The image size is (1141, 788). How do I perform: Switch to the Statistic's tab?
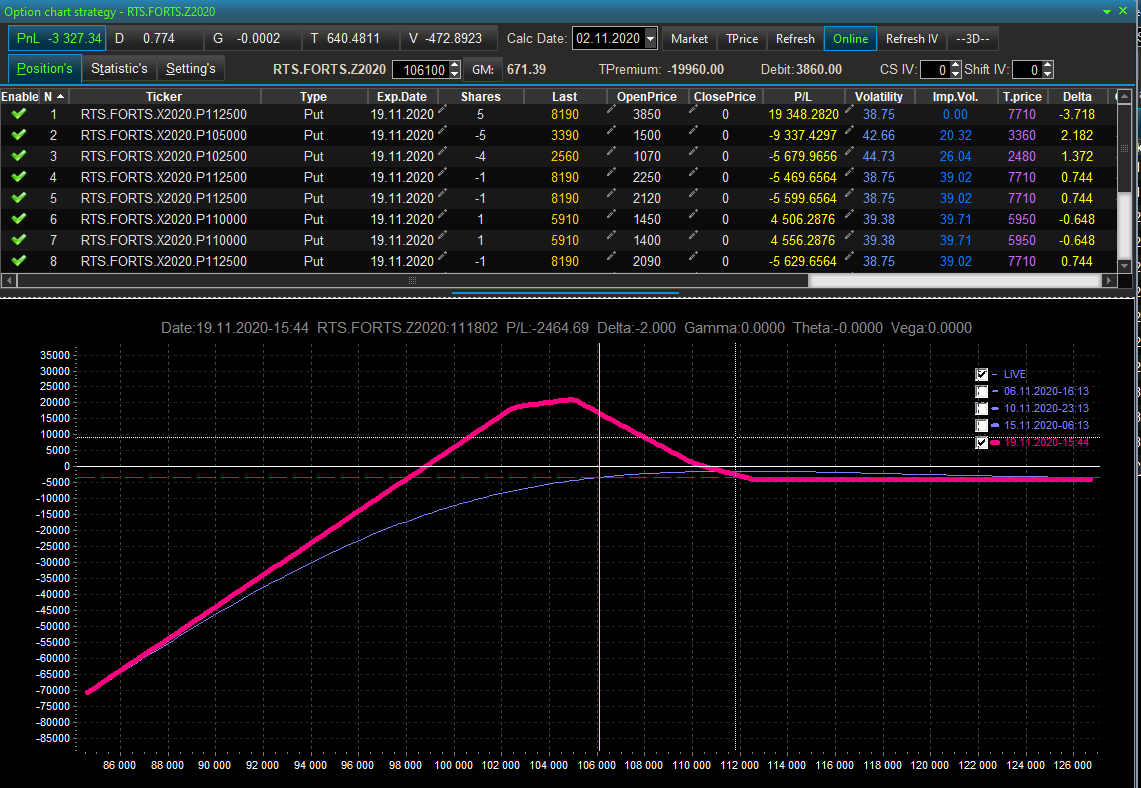119,69
